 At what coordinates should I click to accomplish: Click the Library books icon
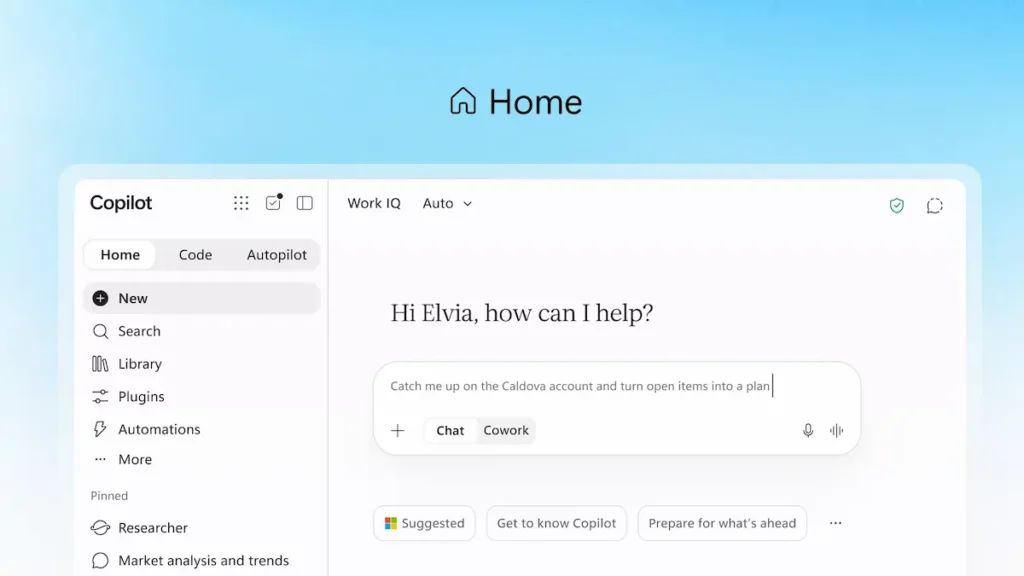tap(100, 364)
